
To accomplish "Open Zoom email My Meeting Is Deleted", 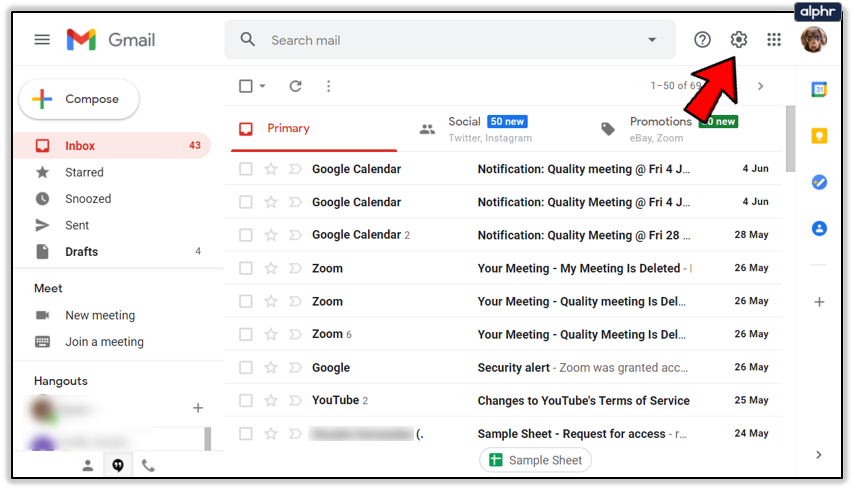I will click(503, 268).
